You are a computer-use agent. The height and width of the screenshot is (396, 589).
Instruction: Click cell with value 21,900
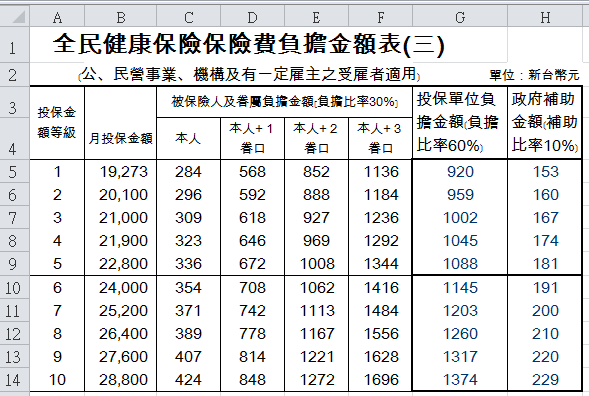click(121, 240)
